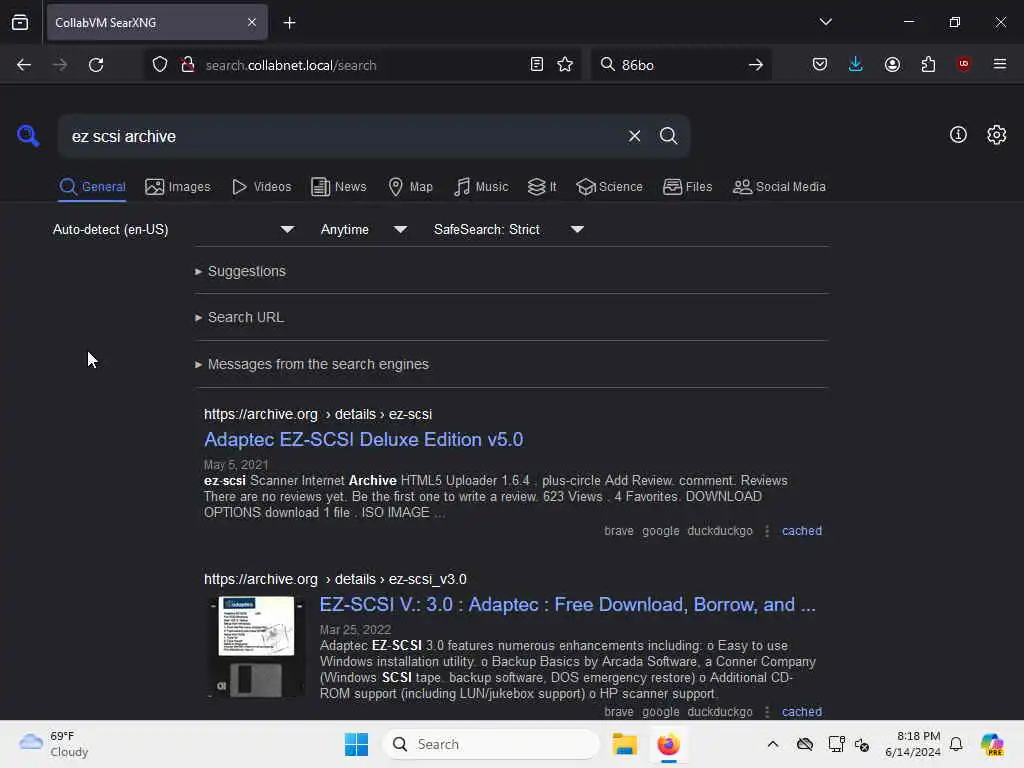
Task: Switch to the Images category
Action: click(x=178, y=187)
